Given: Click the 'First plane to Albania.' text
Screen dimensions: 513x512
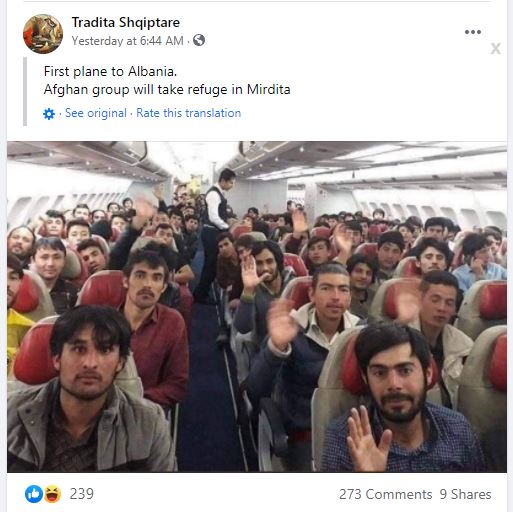Looking at the screenshot, I should coord(110,71).
